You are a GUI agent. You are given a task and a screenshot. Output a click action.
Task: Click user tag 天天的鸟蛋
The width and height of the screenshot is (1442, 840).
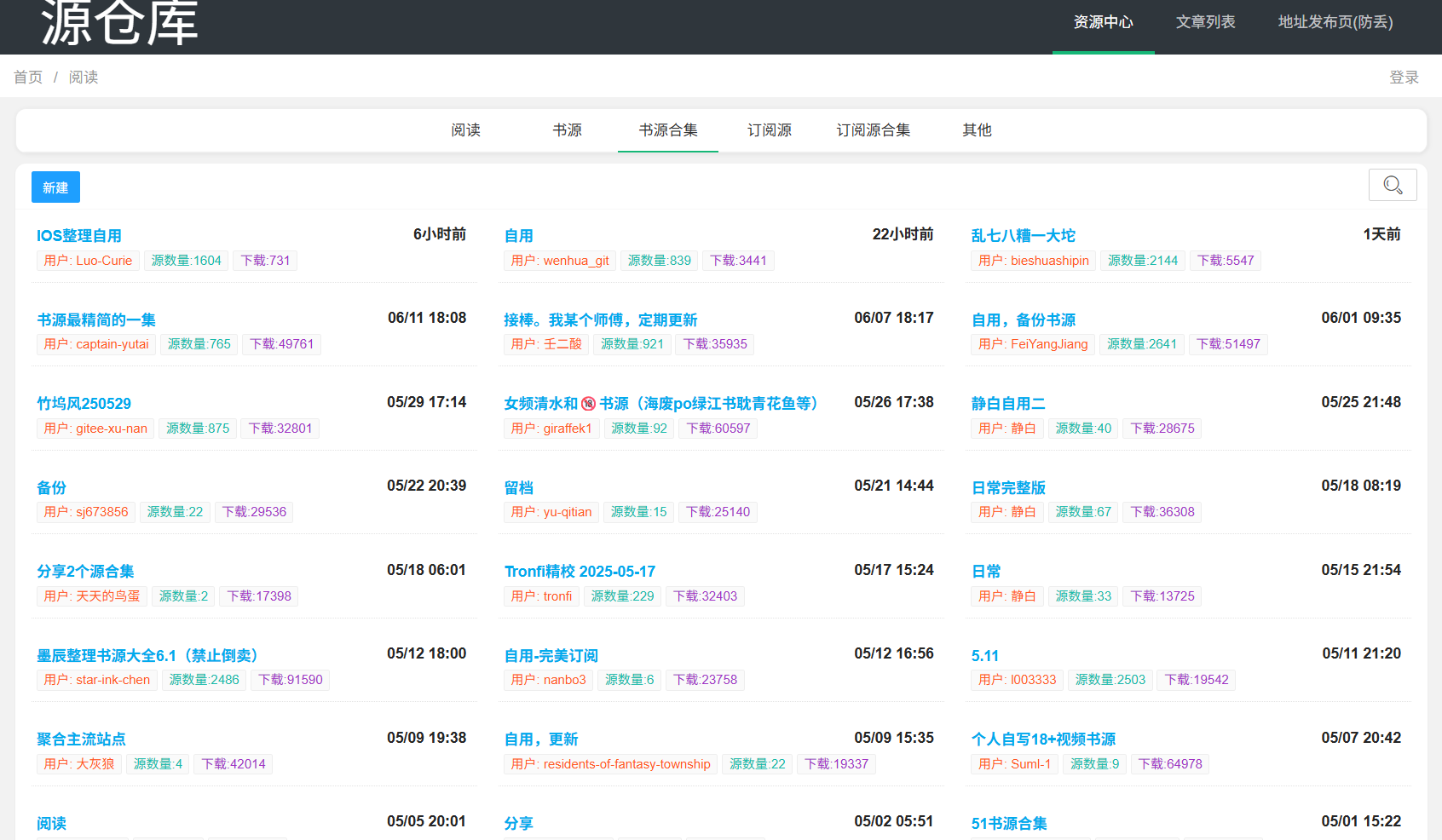tap(92, 596)
